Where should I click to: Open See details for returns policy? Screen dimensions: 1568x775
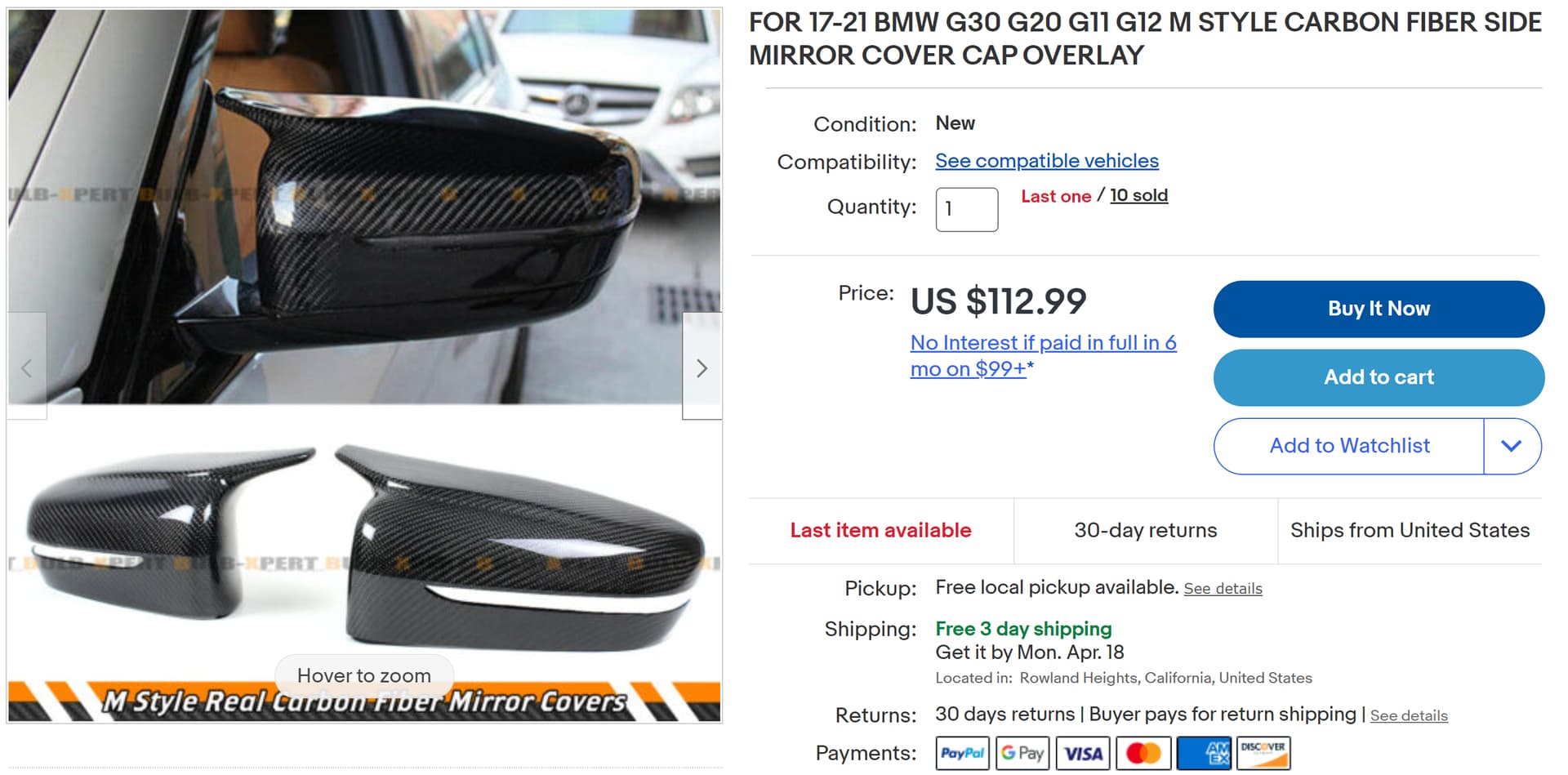1409,716
